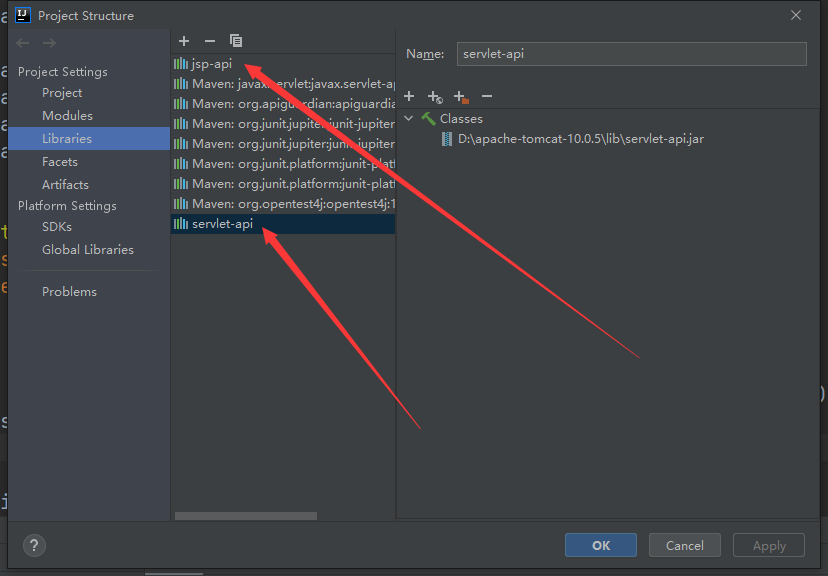Go forward with the right arrow icon

point(49,43)
